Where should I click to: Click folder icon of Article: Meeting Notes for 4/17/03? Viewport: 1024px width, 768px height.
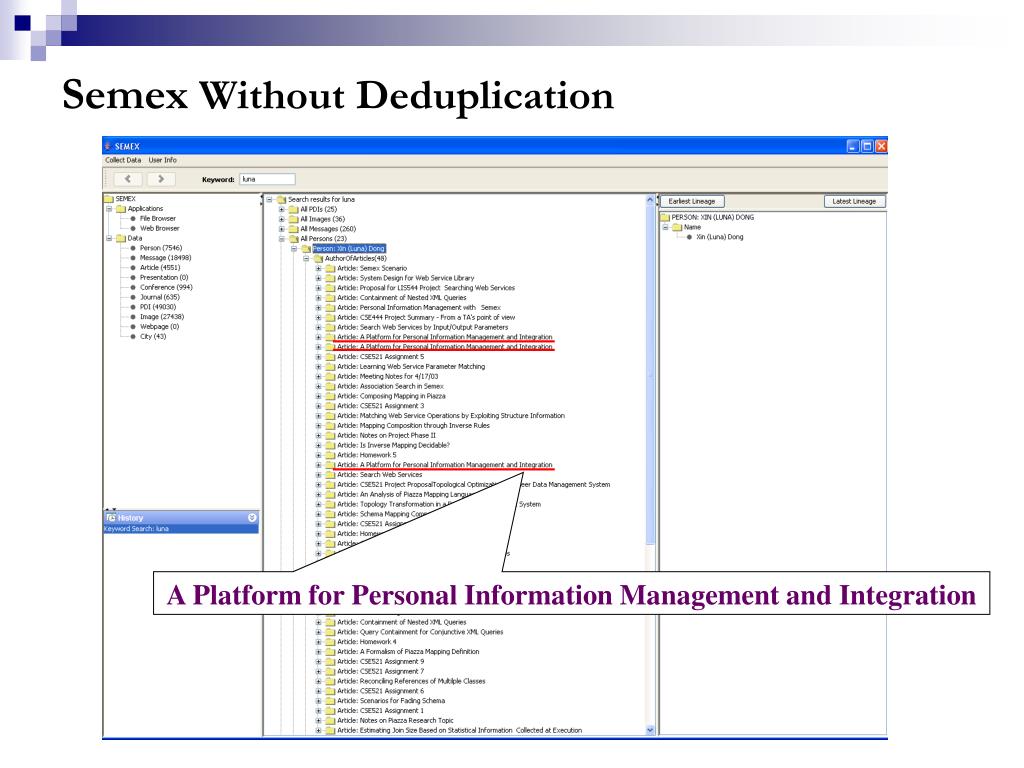pyautogui.click(x=330, y=376)
